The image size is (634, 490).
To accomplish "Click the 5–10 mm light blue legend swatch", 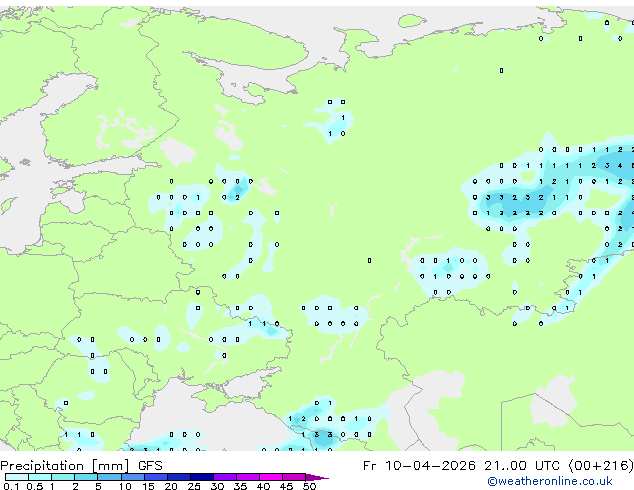I will [x=109, y=477].
